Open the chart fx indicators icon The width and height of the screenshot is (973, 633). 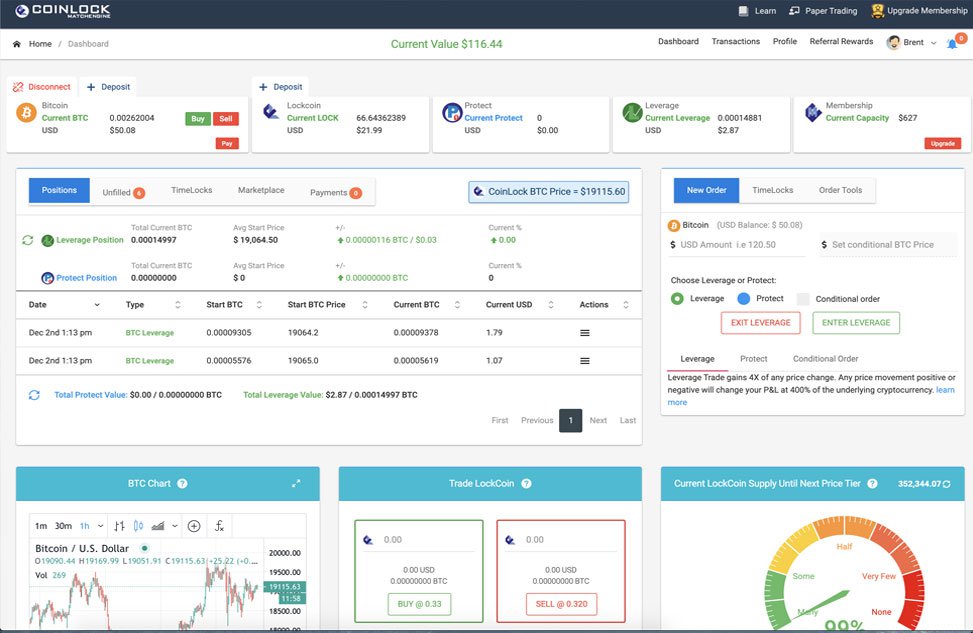[219, 526]
